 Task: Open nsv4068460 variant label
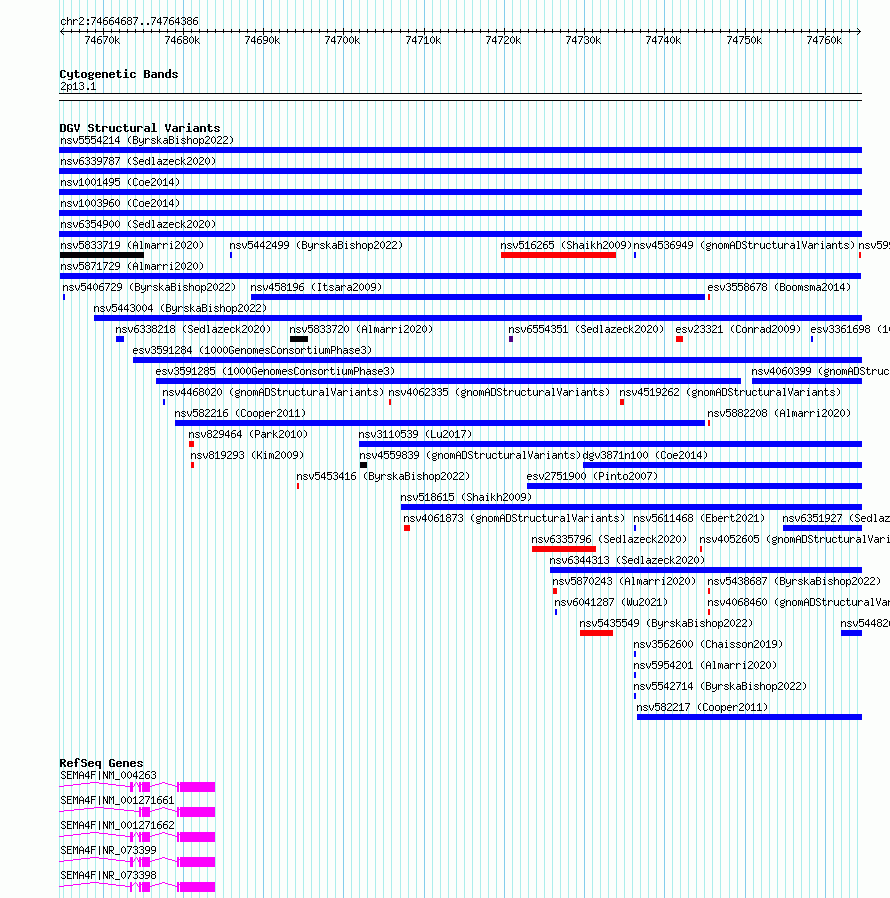[798, 602]
